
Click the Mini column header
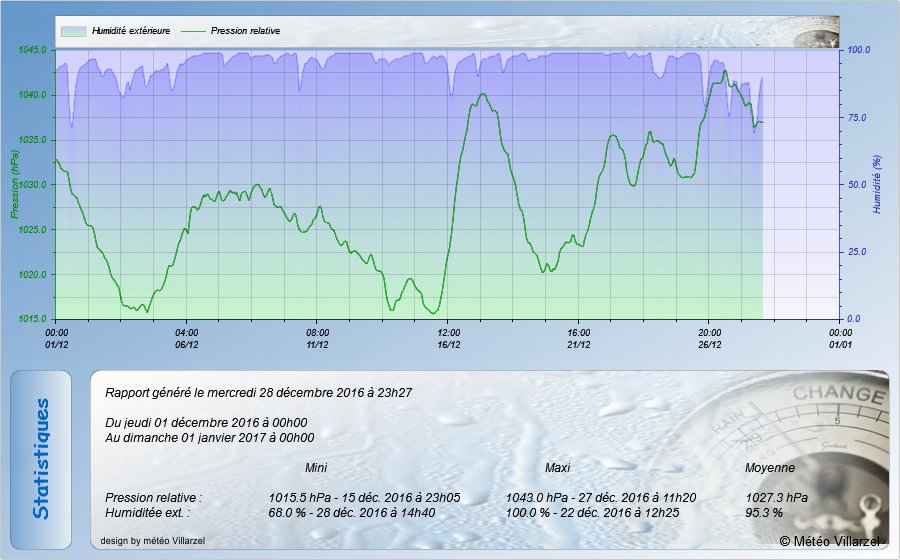coord(316,467)
